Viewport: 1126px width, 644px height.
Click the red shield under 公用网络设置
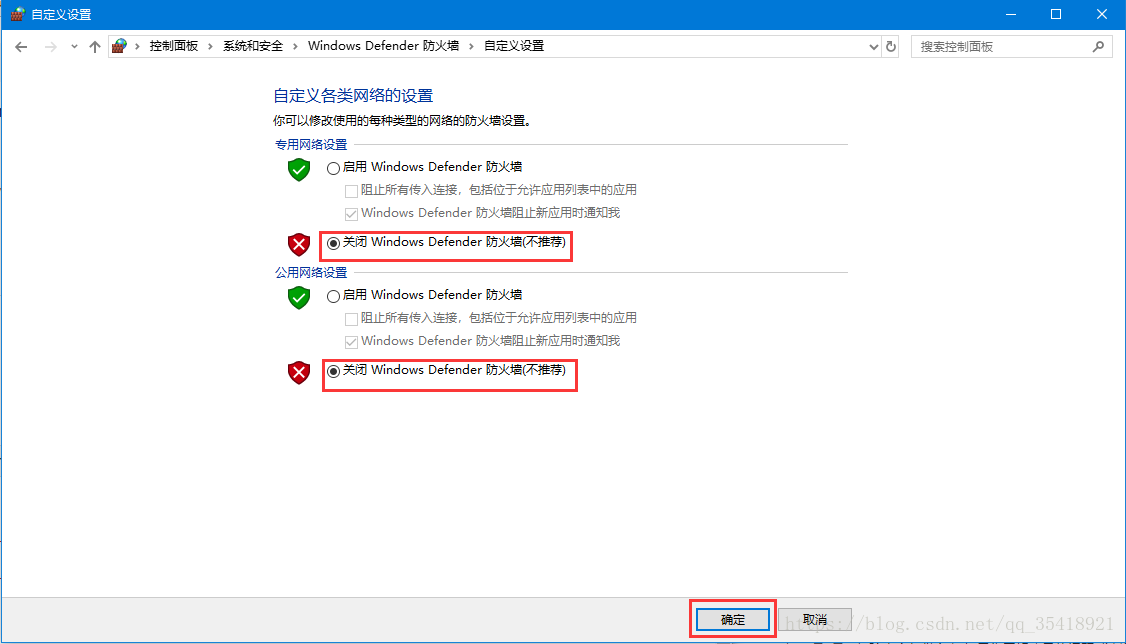(299, 373)
